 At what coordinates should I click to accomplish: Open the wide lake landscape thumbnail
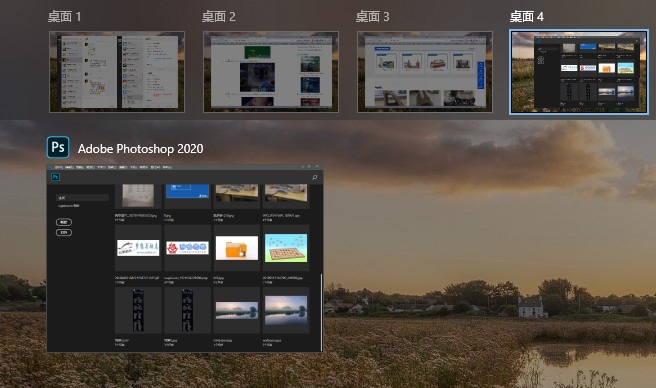point(237,311)
